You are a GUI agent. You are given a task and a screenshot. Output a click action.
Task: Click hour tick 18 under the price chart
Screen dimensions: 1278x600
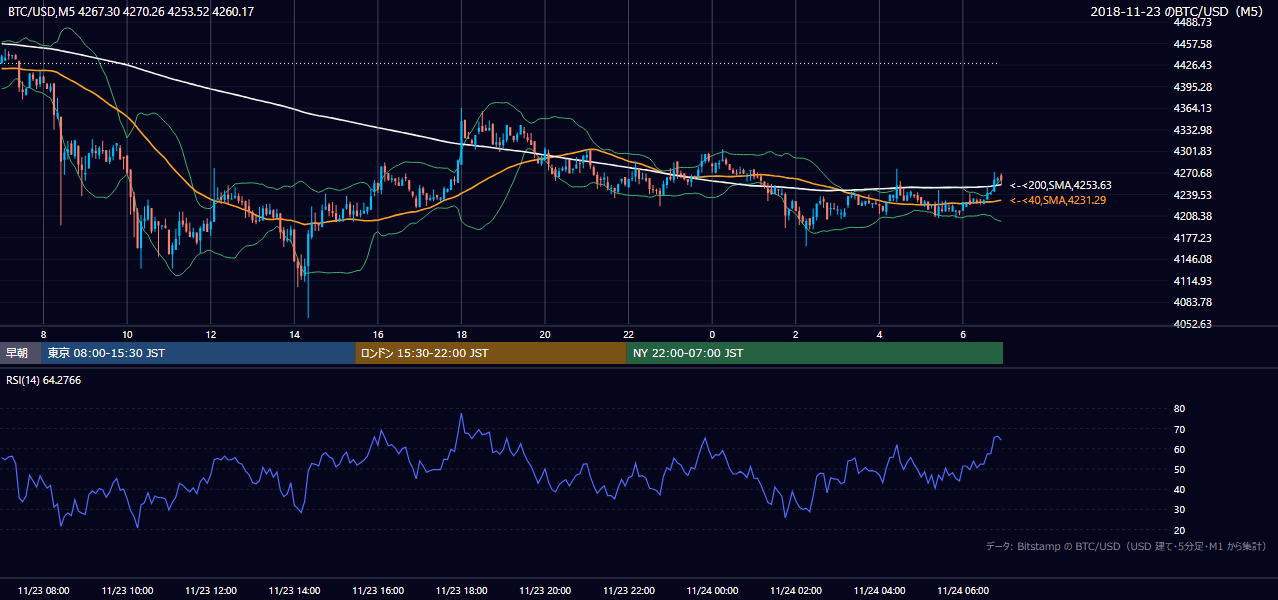(461, 334)
